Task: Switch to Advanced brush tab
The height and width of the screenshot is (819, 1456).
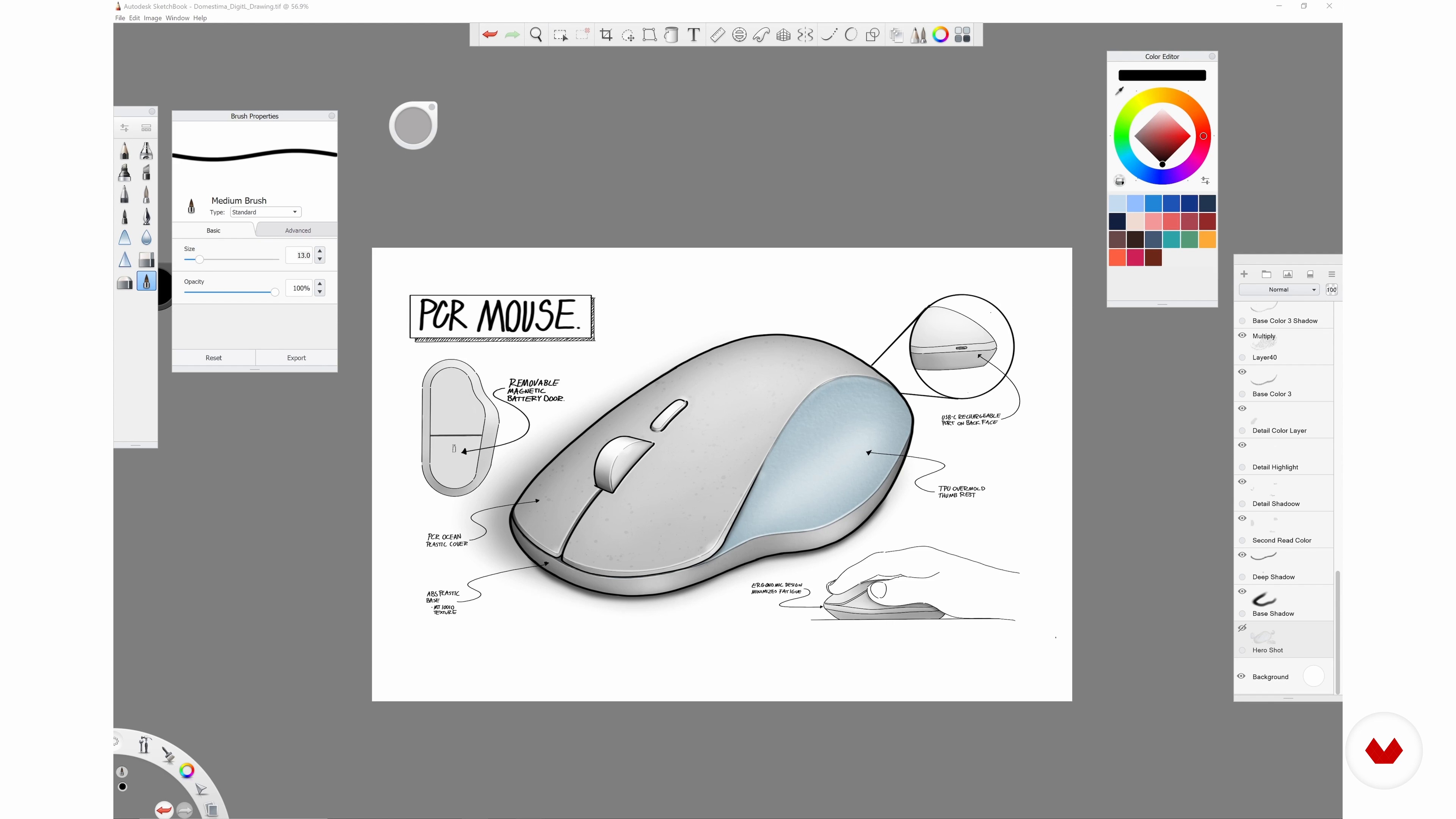Action: tap(298, 230)
